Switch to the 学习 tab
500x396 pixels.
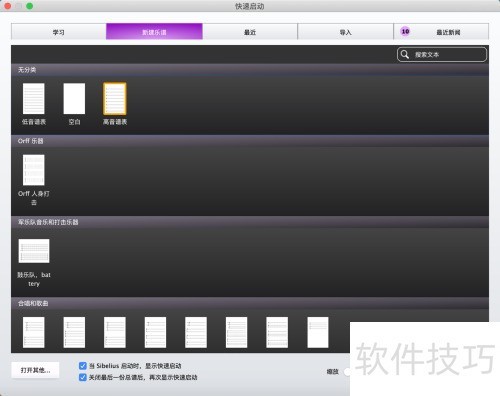(59, 32)
